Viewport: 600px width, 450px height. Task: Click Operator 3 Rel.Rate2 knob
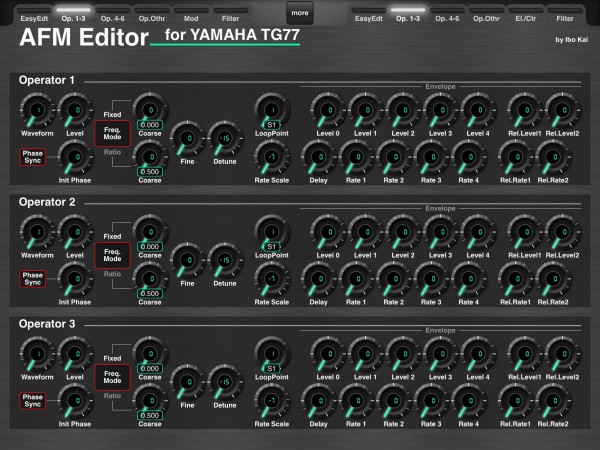click(x=553, y=401)
